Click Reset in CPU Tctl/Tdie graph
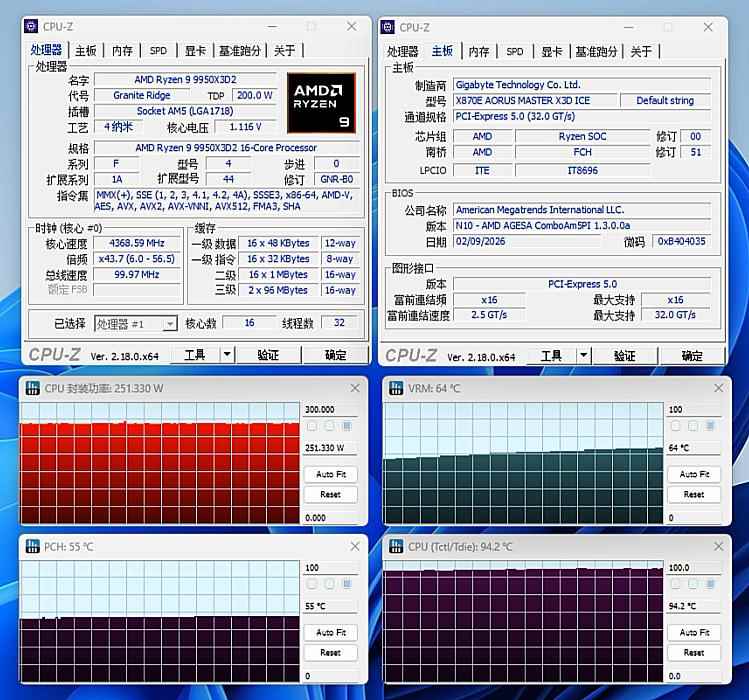This screenshot has height=700, width=749. pyautogui.click(x=694, y=653)
